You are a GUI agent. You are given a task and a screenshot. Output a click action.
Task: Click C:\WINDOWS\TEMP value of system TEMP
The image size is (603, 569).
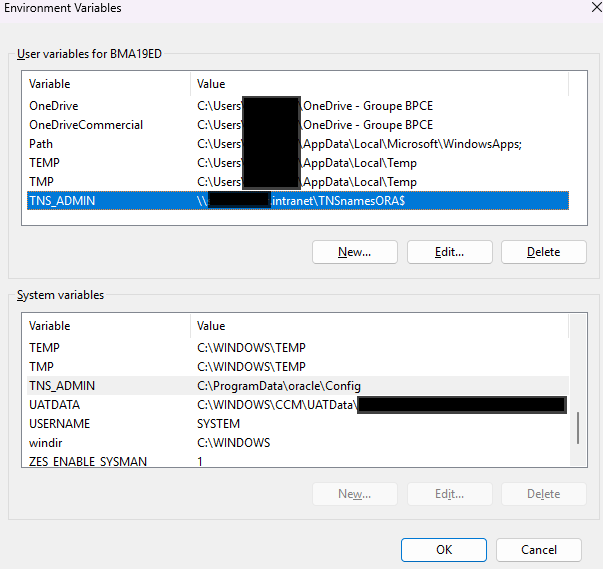click(x=251, y=348)
